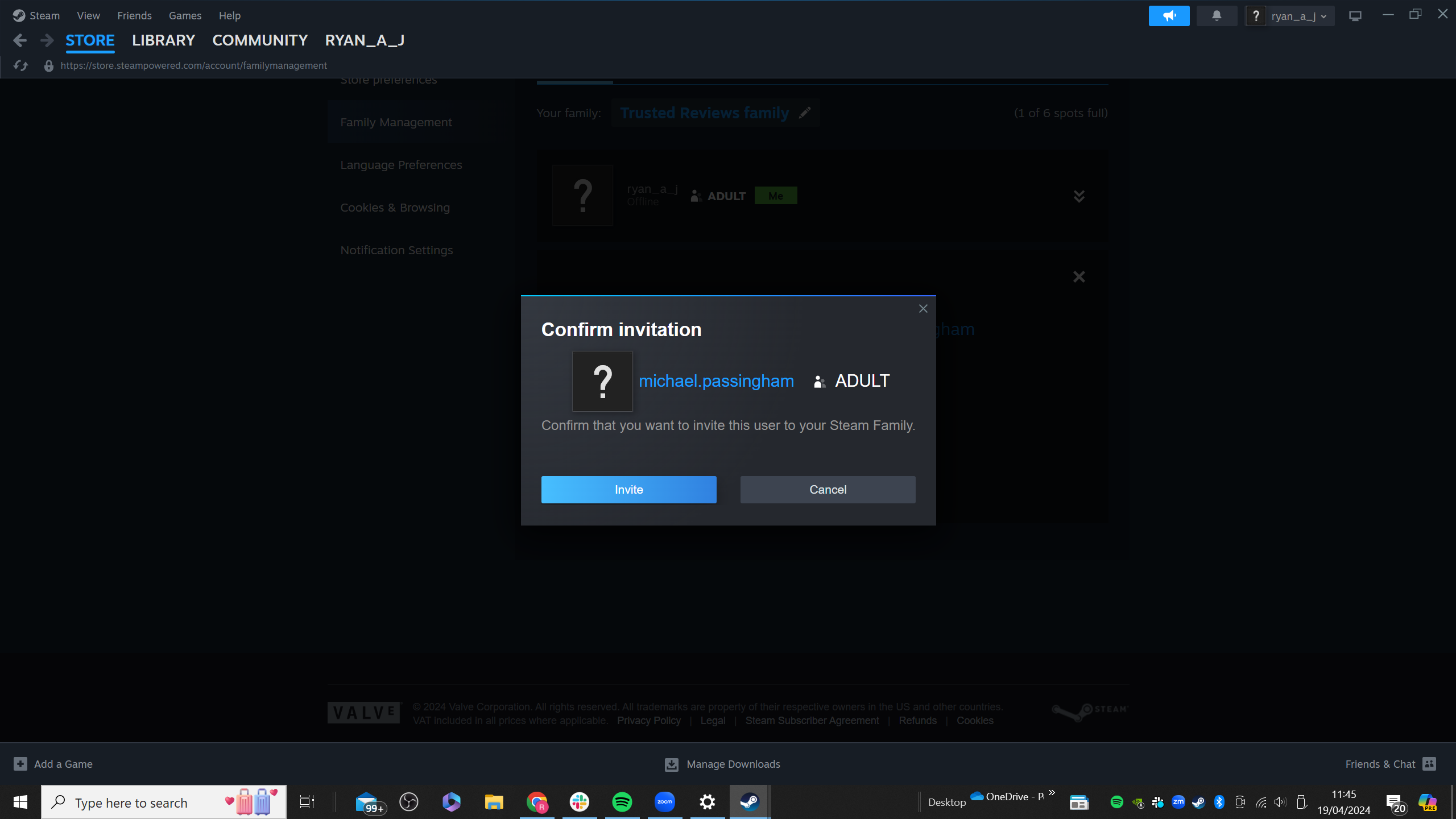Screen dimensions: 1456x819
Task: Click the Bluetooth tray icon
Action: click(x=1219, y=802)
